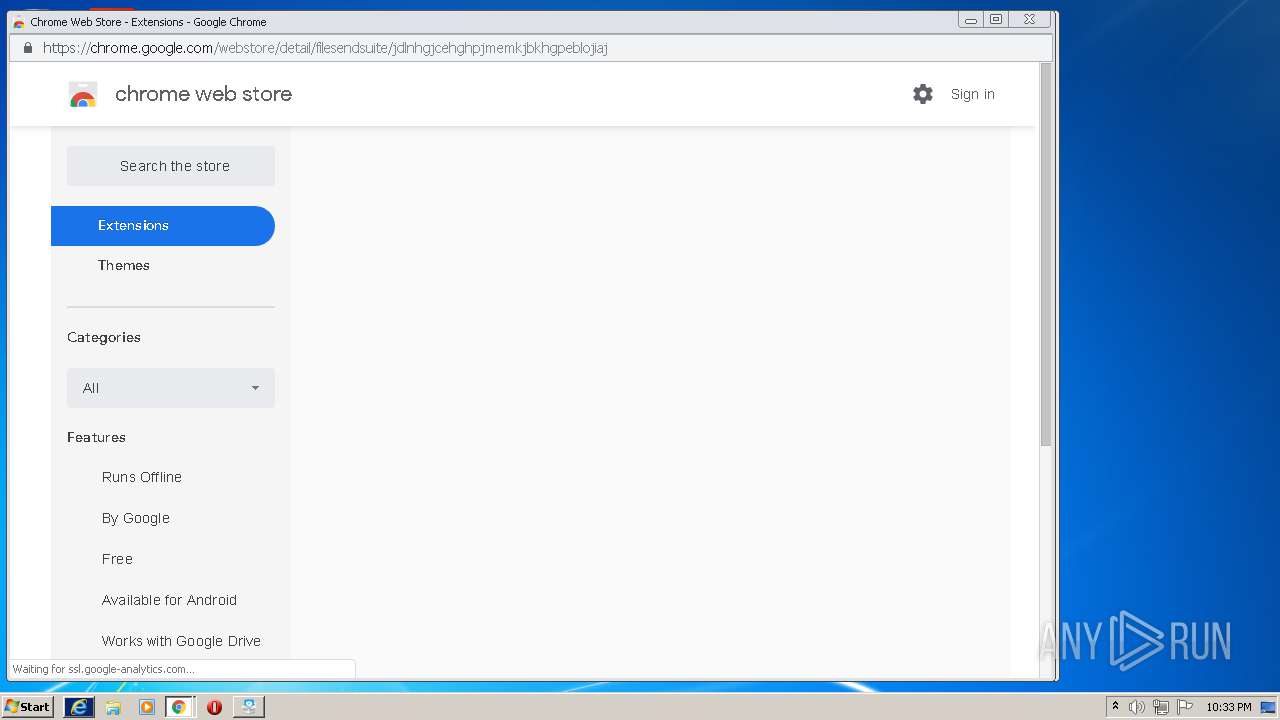This screenshot has width=1280, height=720.
Task: Click the Show desktop button on the taskbar
Action: pyautogui.click(x=1268, y=707)
